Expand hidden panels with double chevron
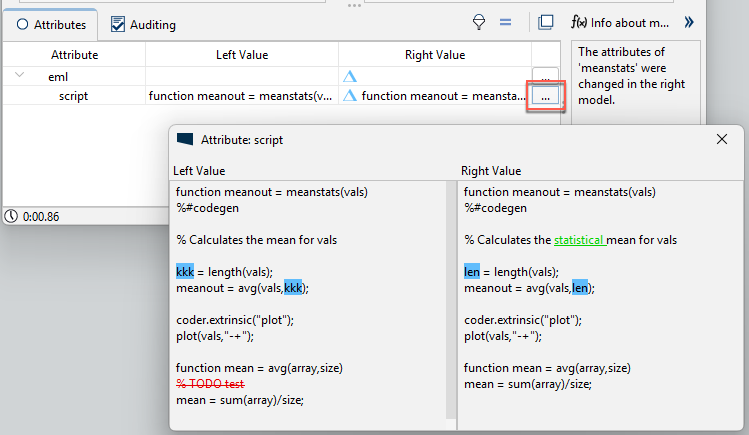The height and width of the screenshot is (435, 749). [689, 22]
